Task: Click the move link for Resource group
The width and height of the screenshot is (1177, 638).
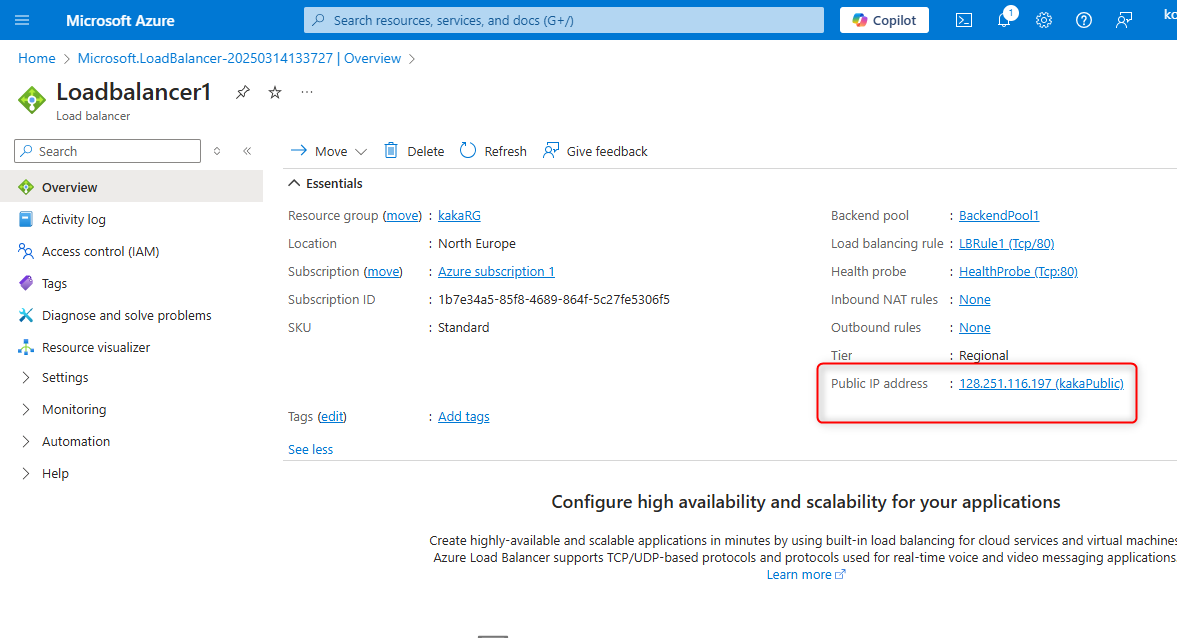Action: coord(402,215)
